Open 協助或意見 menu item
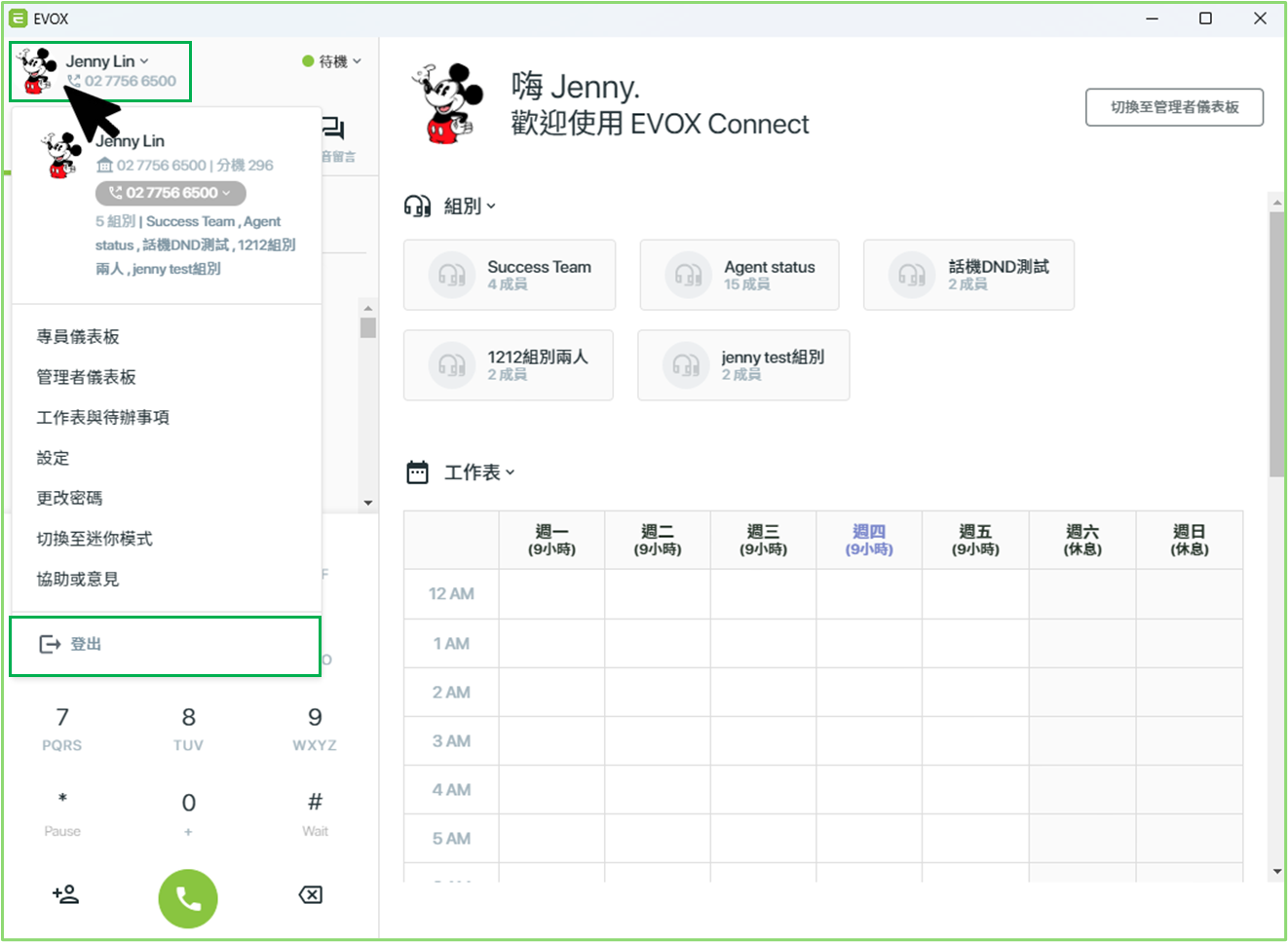Image resolution: width=1288 pixels, height=942 pixels. (x=78, y=580)
